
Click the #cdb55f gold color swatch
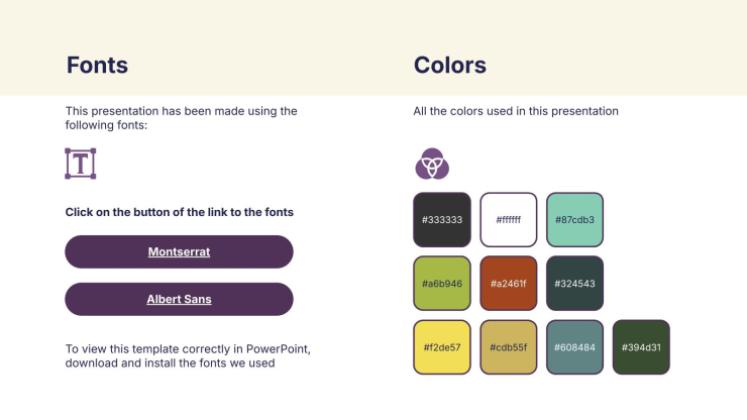pyautogui.click(x=508, y=347)
